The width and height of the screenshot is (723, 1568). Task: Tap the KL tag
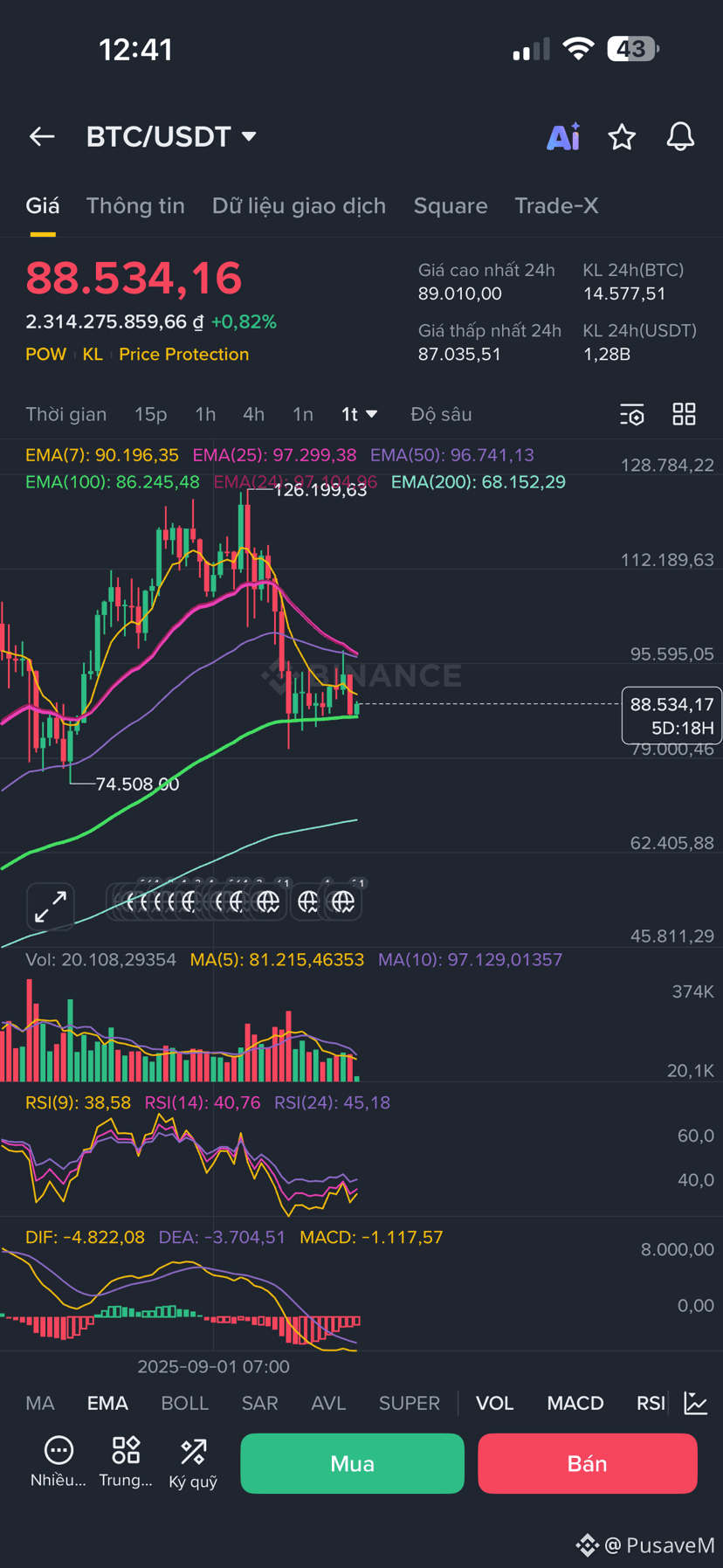[93, 354]
